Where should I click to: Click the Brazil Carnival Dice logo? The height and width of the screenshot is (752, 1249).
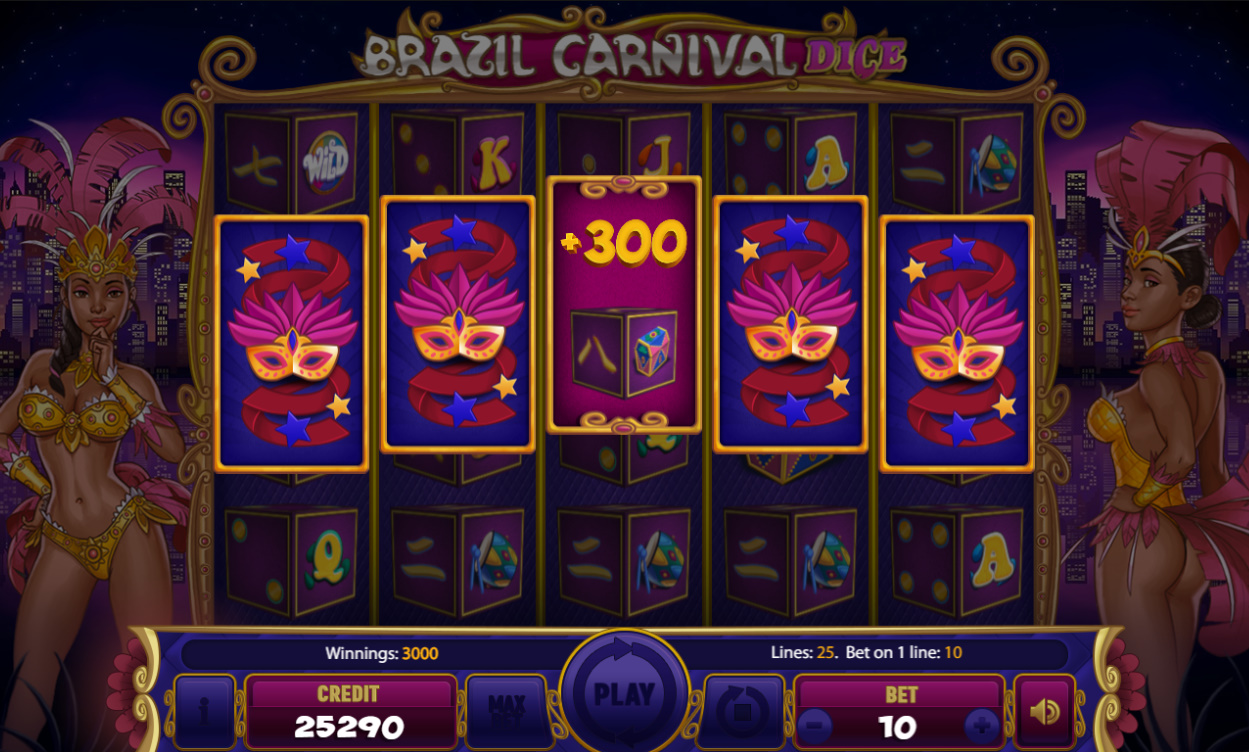point(634,56)
